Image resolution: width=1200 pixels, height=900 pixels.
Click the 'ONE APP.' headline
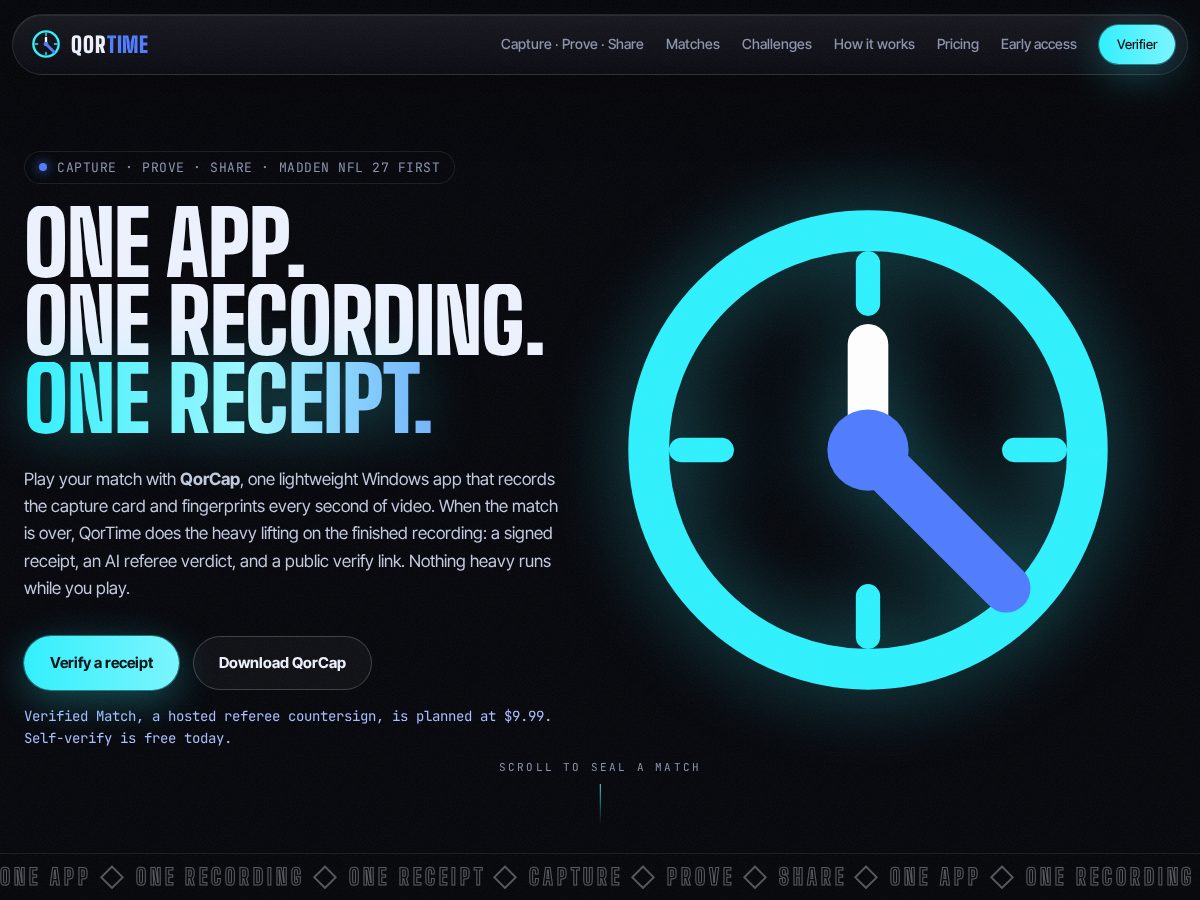165,243
